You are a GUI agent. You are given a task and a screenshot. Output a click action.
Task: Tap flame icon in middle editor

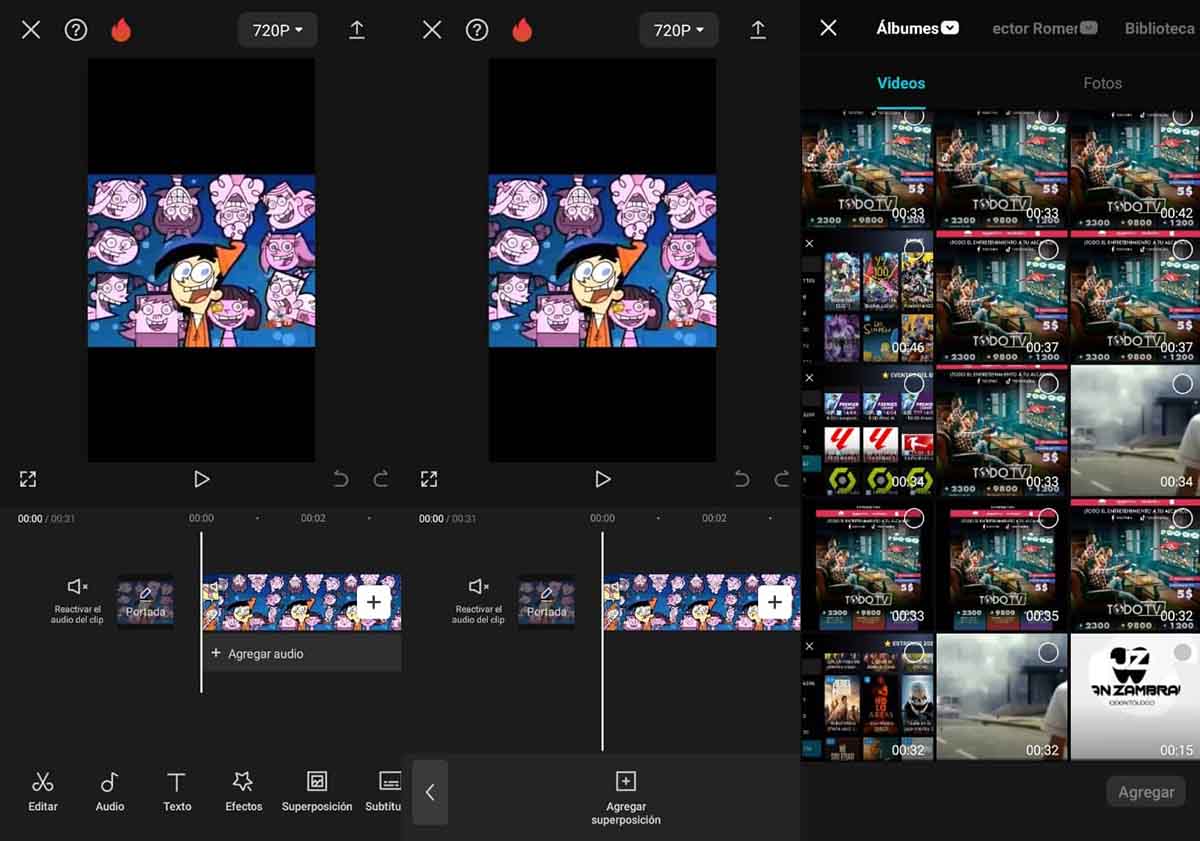(522, 30)
